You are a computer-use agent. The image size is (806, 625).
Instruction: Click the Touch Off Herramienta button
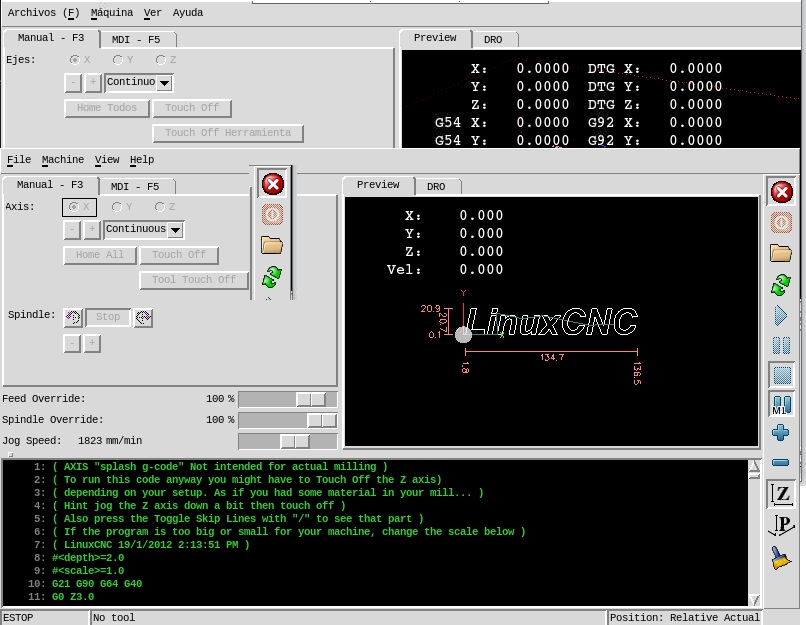228,133
